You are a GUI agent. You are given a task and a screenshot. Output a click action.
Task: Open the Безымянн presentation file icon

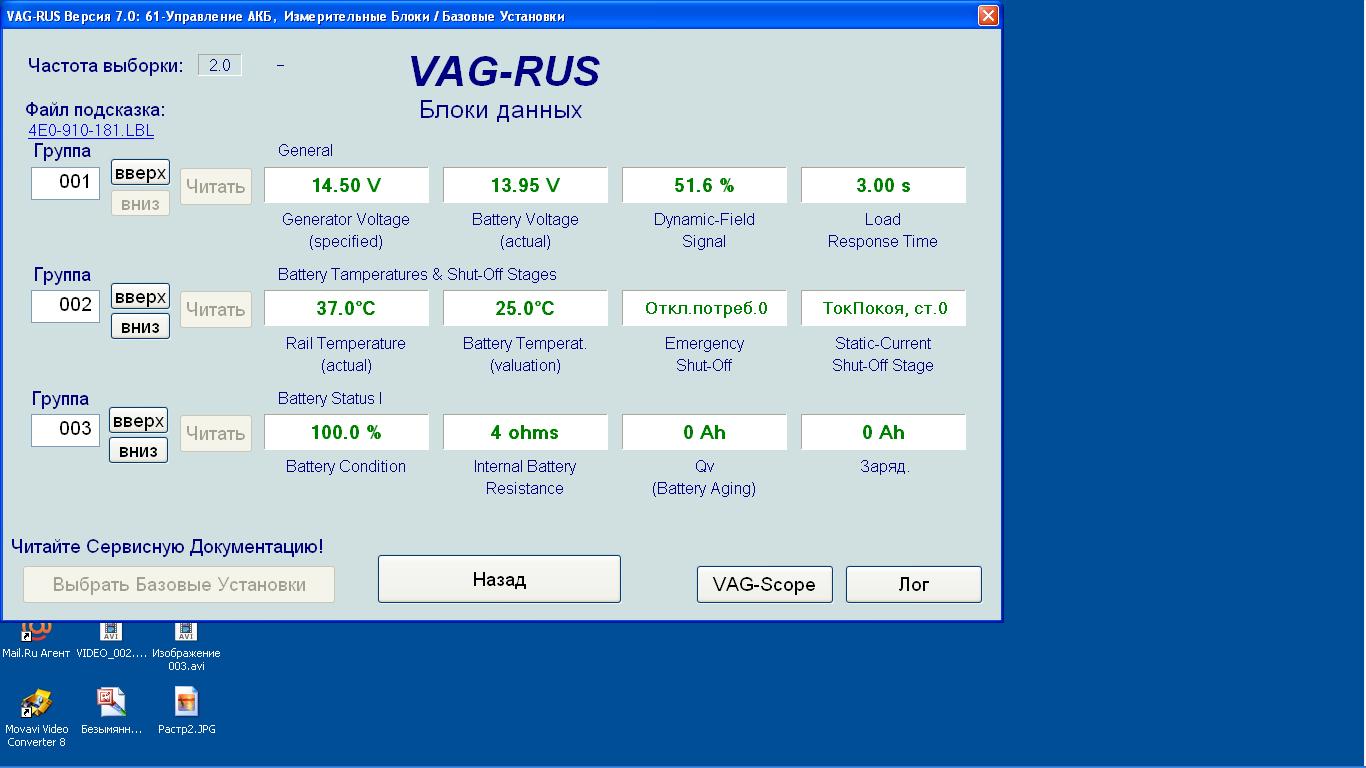[x=111, y=703]
